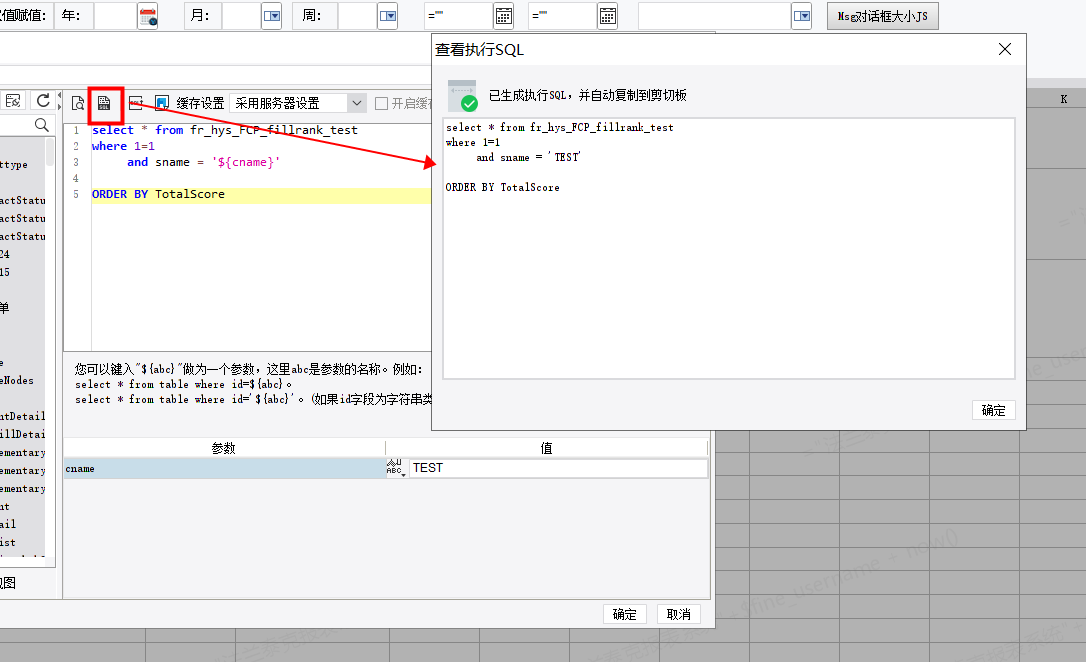
Task: Select the ttype item in left list
Action: [14, 165]
